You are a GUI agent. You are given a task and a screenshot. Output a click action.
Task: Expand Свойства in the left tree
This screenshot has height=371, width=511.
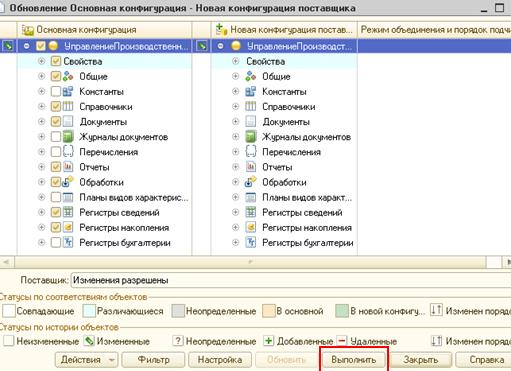coord(41,61)
